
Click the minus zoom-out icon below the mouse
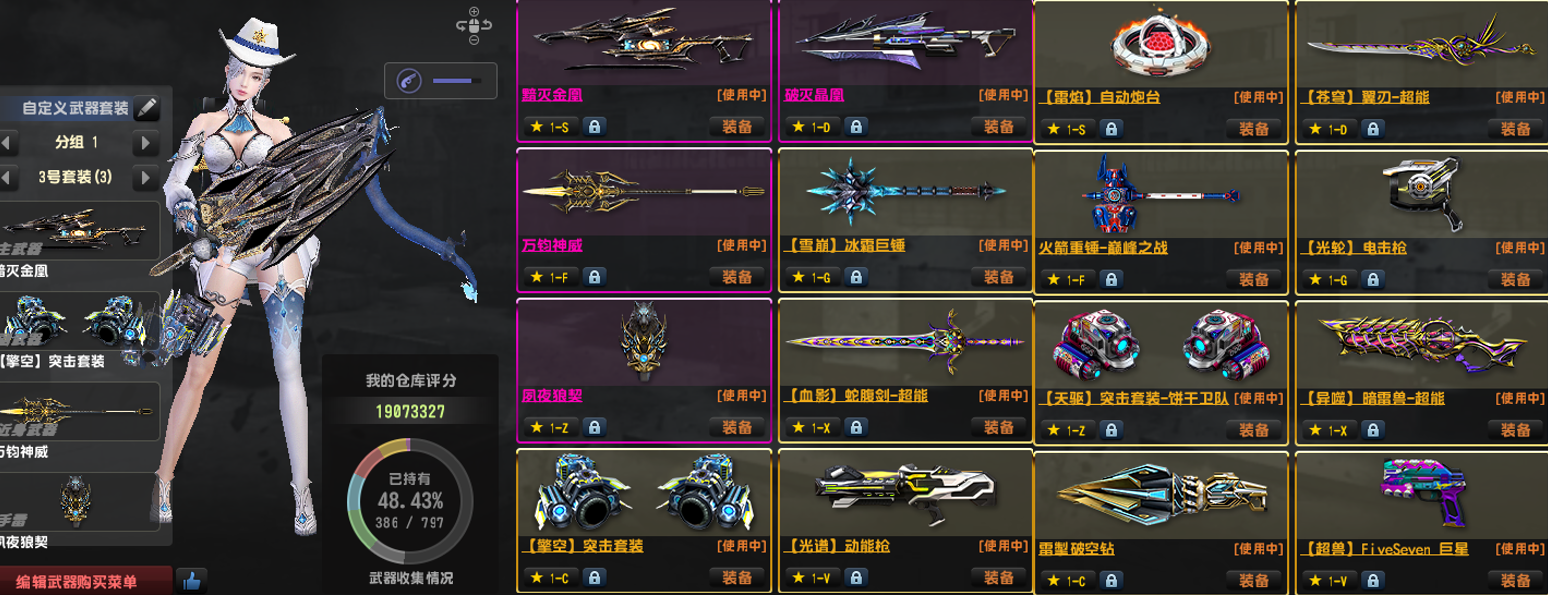point(474,41)
